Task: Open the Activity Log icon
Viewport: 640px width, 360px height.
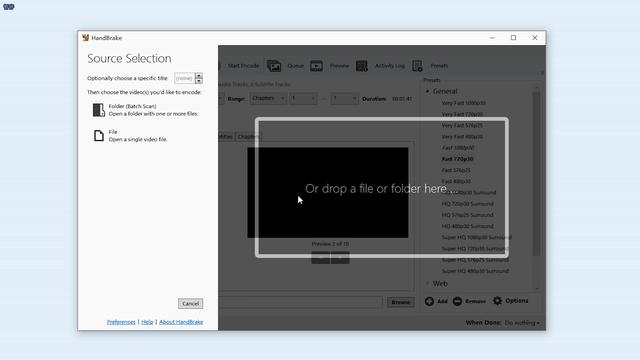Action: [x=362, y=66]
